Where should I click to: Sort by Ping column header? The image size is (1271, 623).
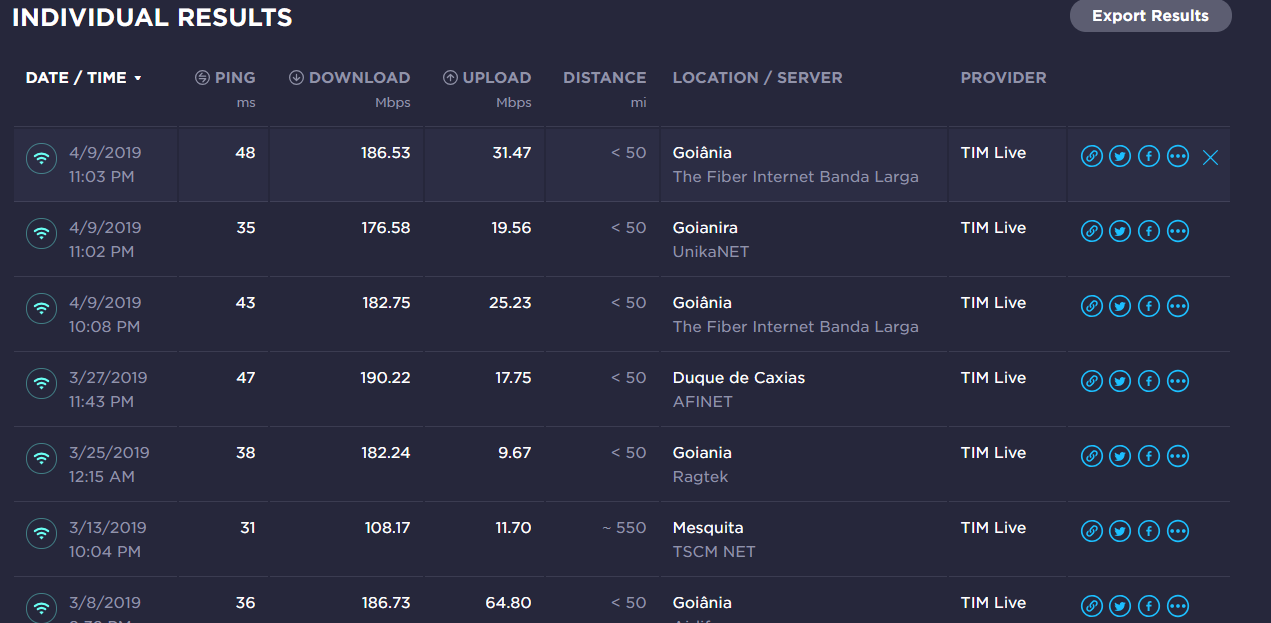pyautogui.click(x=225, y=77)
